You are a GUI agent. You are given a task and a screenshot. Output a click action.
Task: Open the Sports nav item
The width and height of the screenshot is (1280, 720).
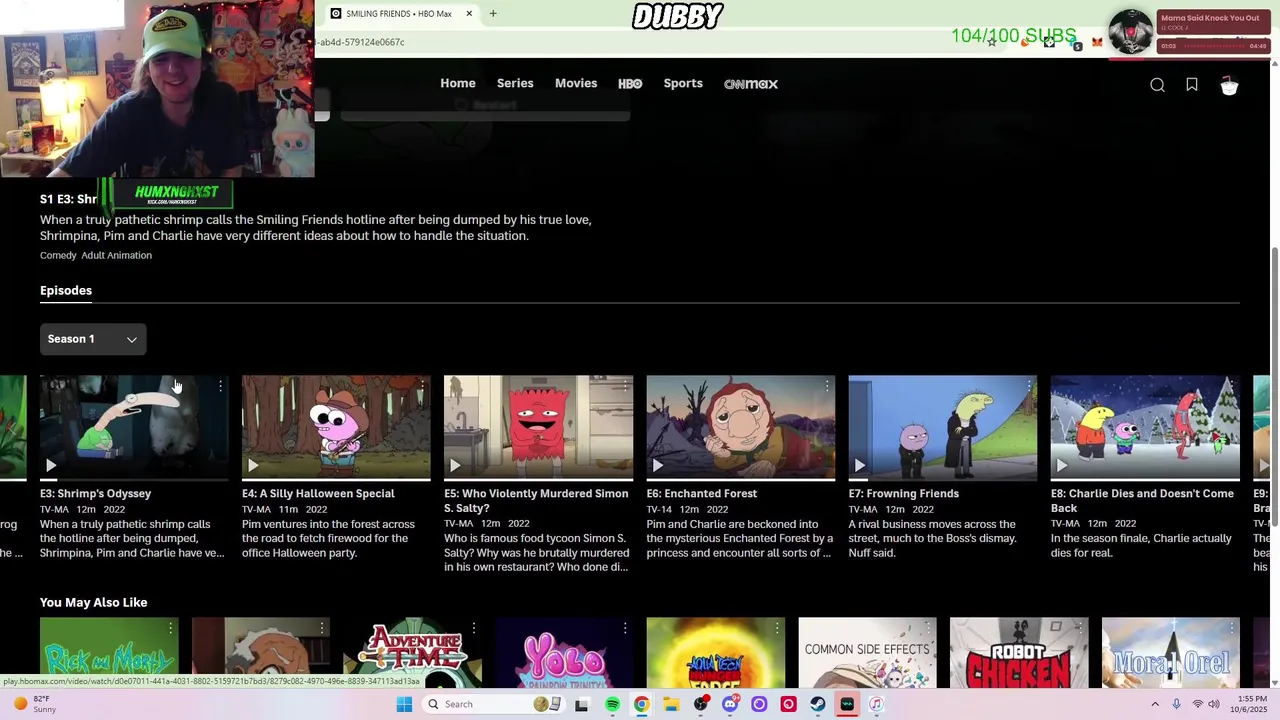coord(683,84)
